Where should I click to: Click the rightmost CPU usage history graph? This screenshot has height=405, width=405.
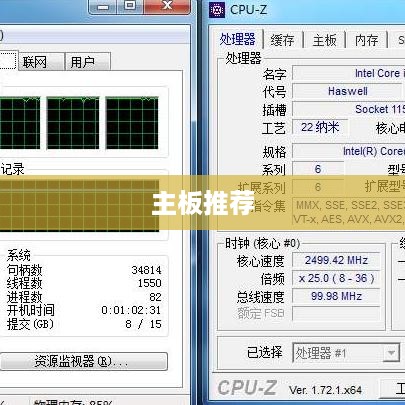pyautogui.click(x=132, y=123)
